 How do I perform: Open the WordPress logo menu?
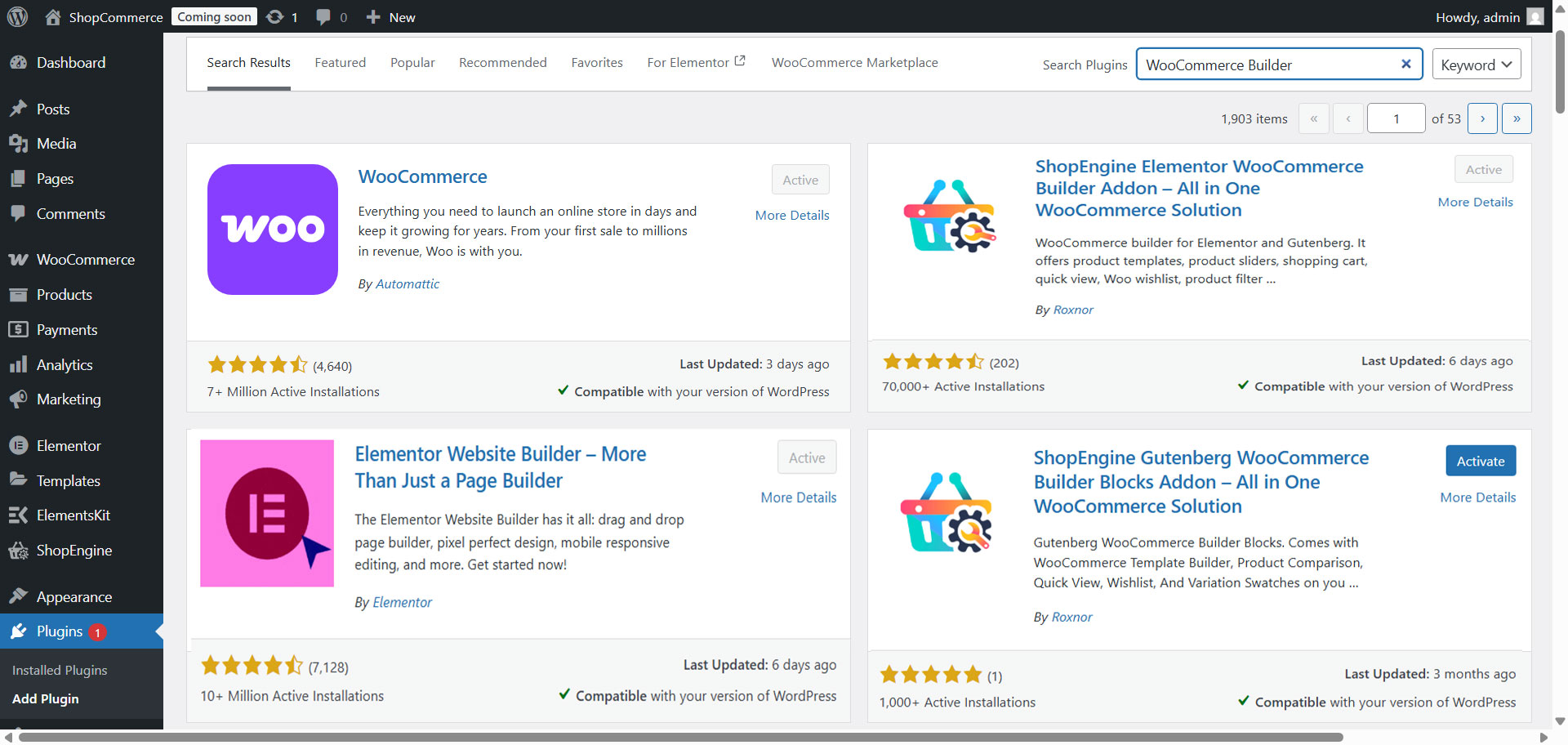(x=17, y=16)
